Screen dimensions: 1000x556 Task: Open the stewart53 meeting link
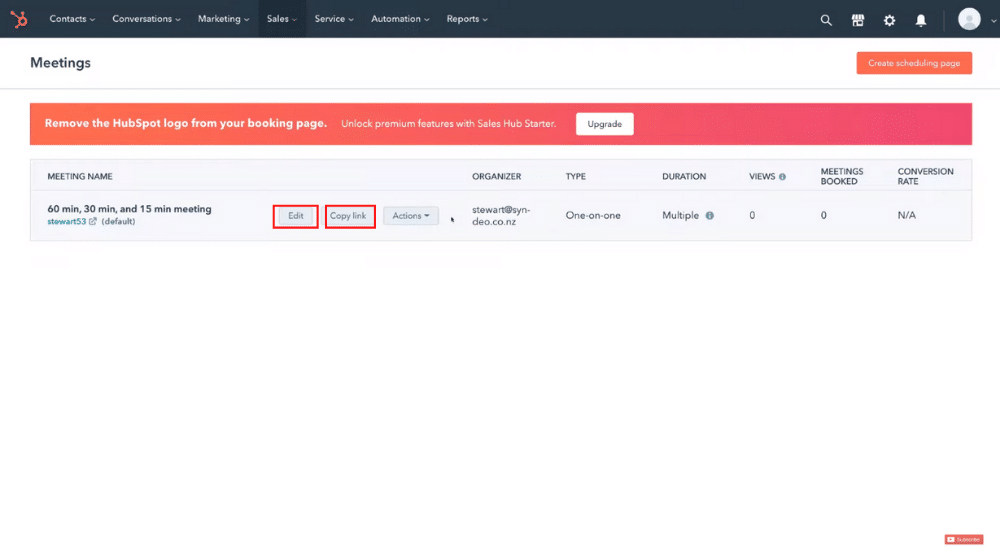point(66,221)
